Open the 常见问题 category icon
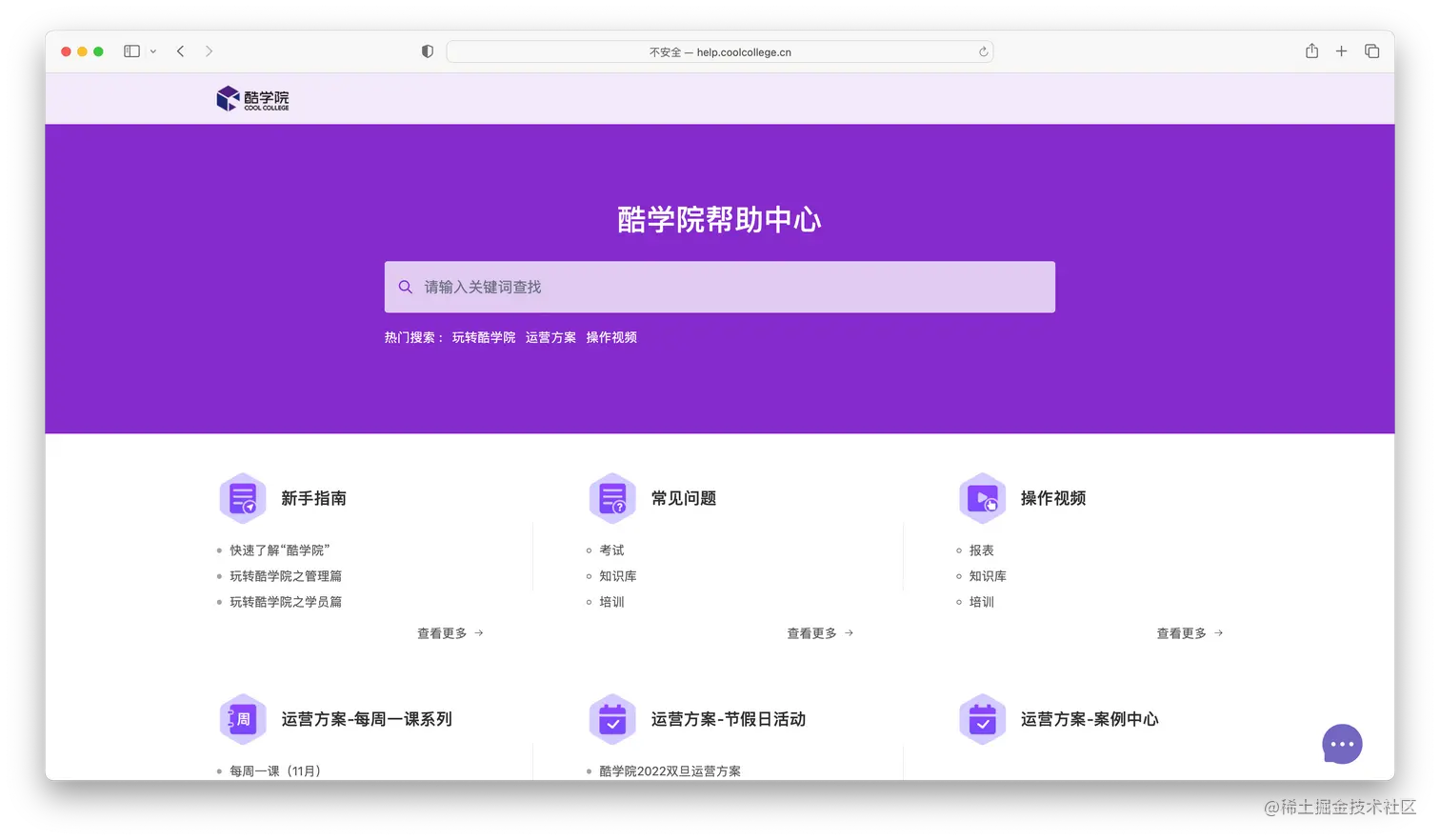This screenshot has height=840, width=1440. click(612, 498)
